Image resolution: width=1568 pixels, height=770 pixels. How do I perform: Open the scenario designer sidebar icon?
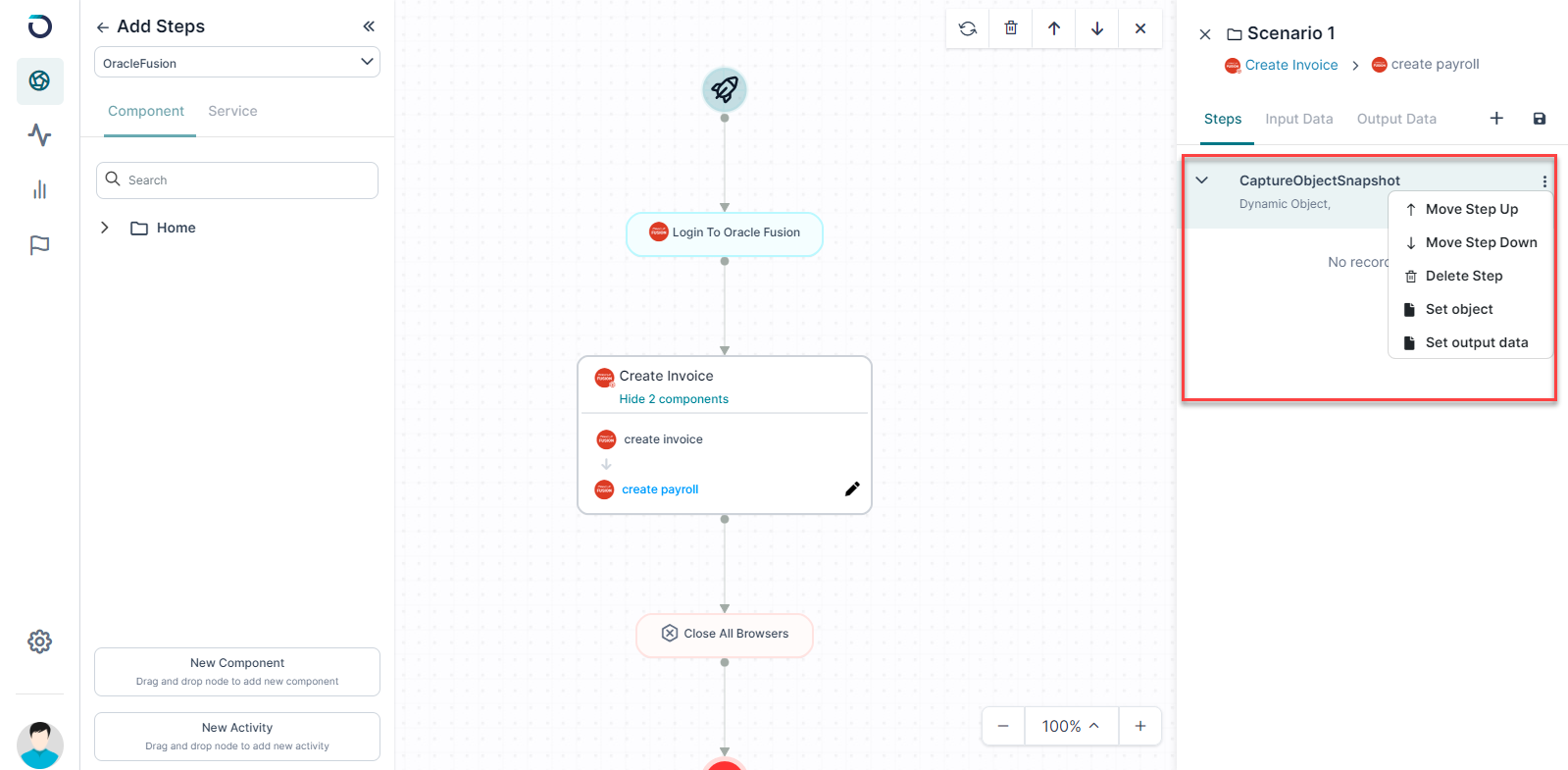coord(39,80)
